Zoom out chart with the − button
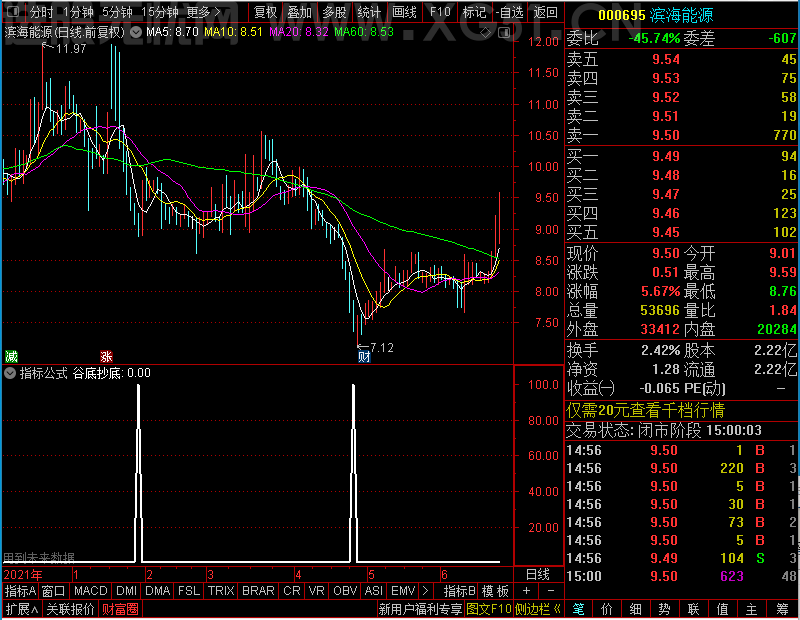 tap(551, 591)
